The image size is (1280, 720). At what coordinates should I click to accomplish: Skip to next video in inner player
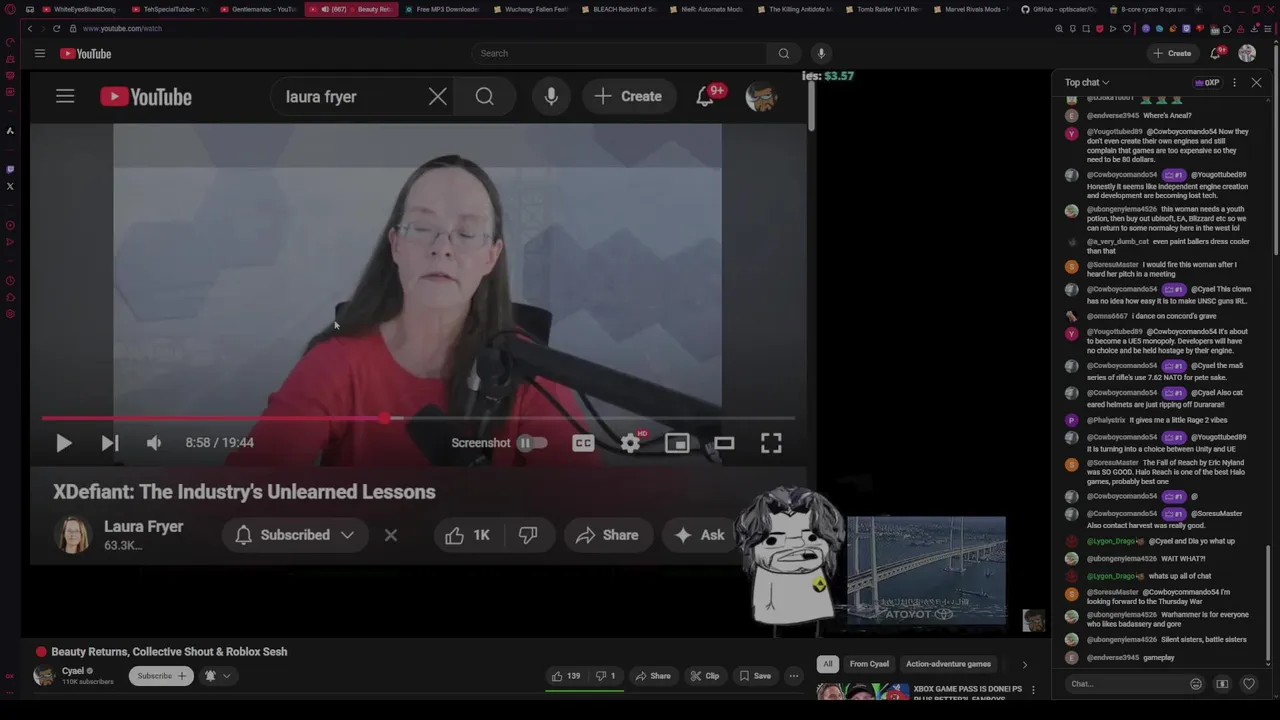point(110,443)
